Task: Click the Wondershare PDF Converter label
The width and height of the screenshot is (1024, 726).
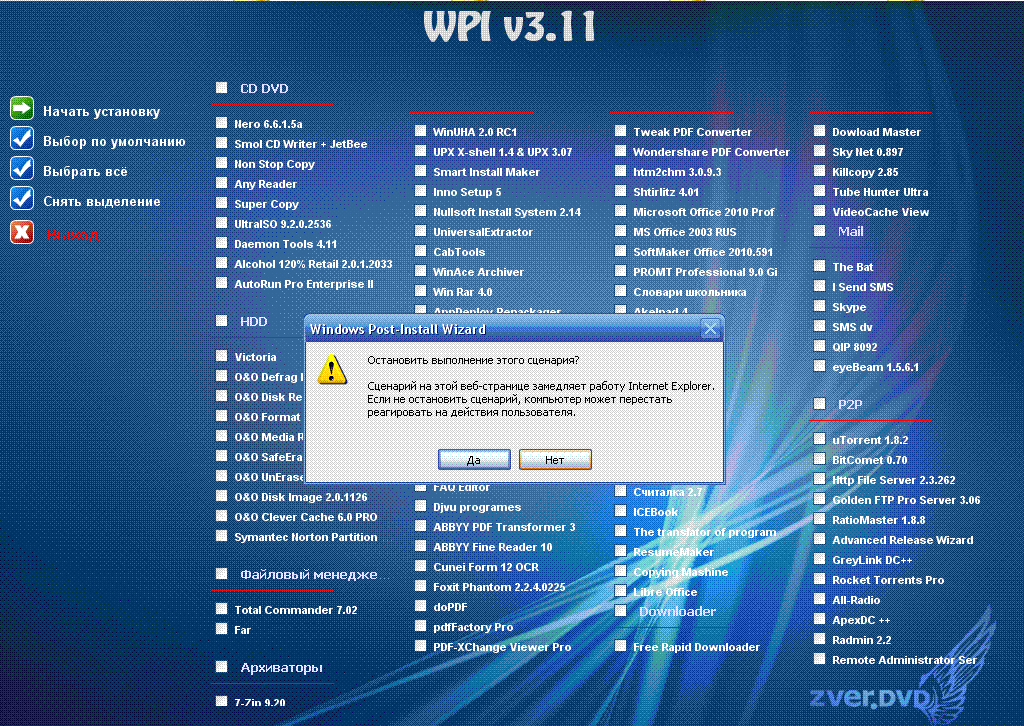Action: [x=711, y=152]
